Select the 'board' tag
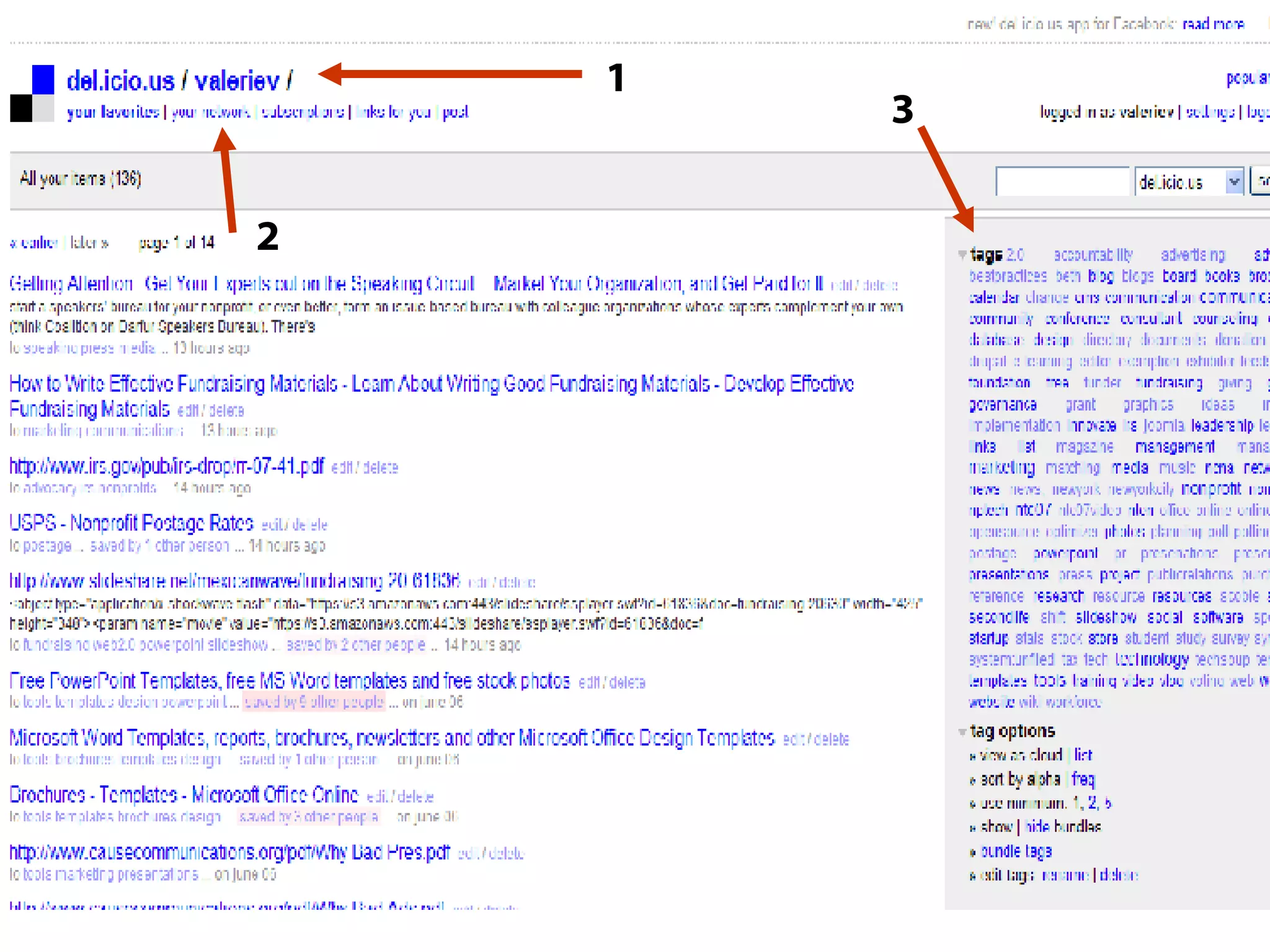The width and height of the screenshot is (1270, 952). (x=1179, y=276)
